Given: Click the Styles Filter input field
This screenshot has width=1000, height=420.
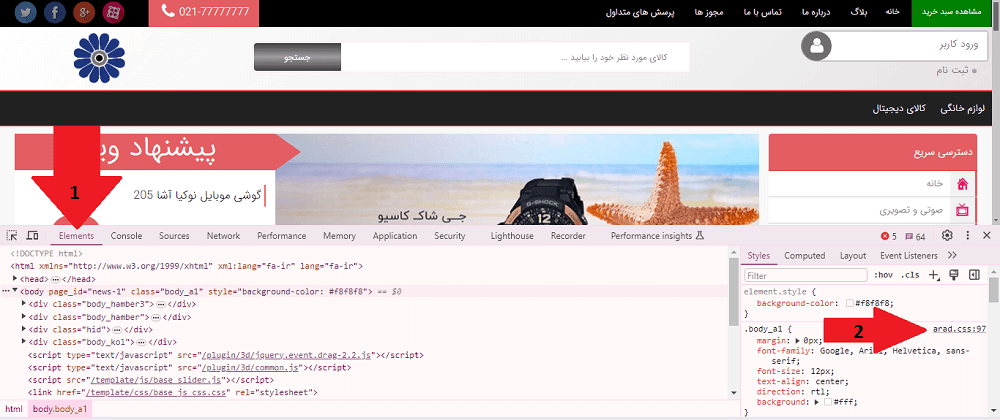Looking at the screenshot, I should [x=806, y=275].
